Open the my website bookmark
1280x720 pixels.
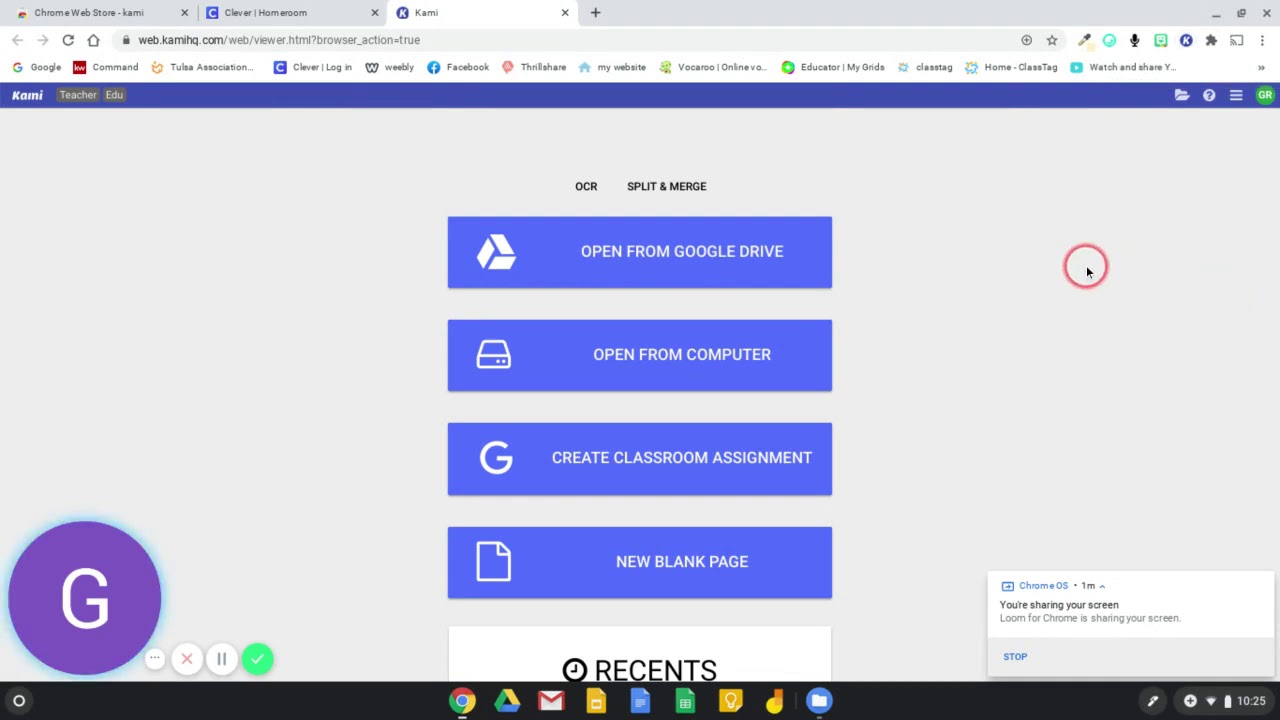[x=612, y=67]
